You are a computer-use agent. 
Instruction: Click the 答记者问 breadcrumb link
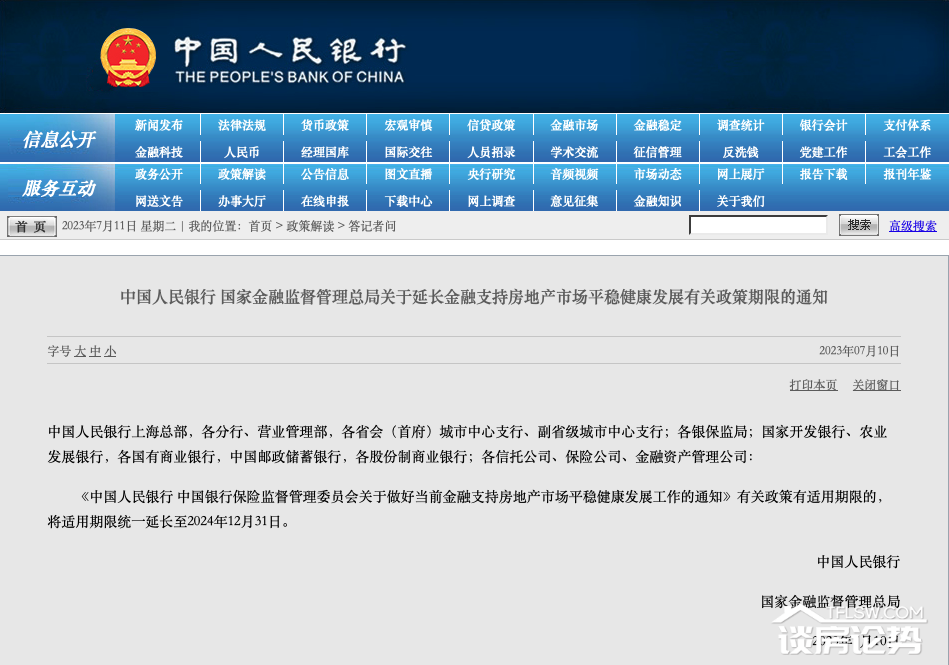point(372,226)
